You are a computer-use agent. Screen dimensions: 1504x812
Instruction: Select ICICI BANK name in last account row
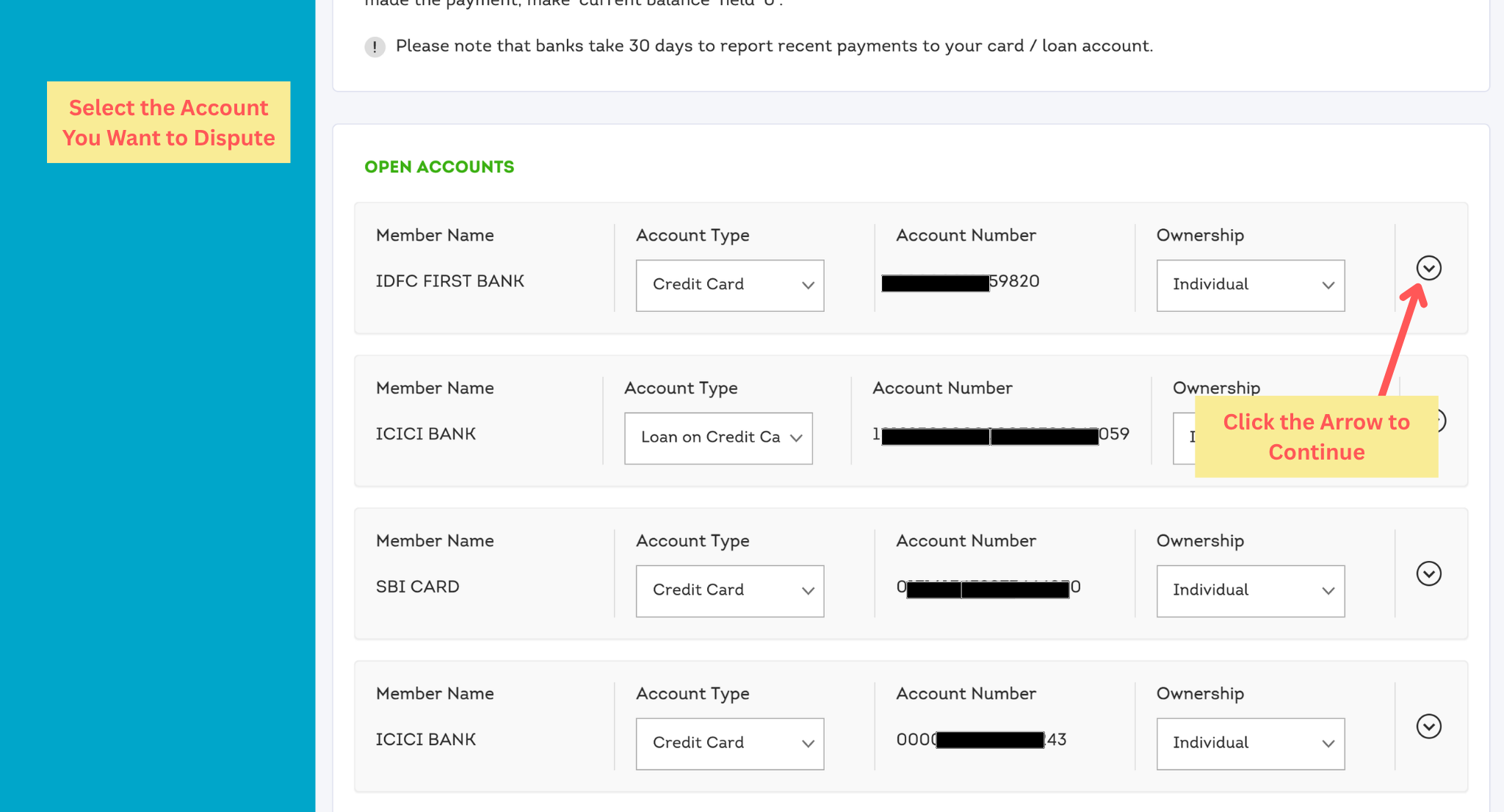425,739
